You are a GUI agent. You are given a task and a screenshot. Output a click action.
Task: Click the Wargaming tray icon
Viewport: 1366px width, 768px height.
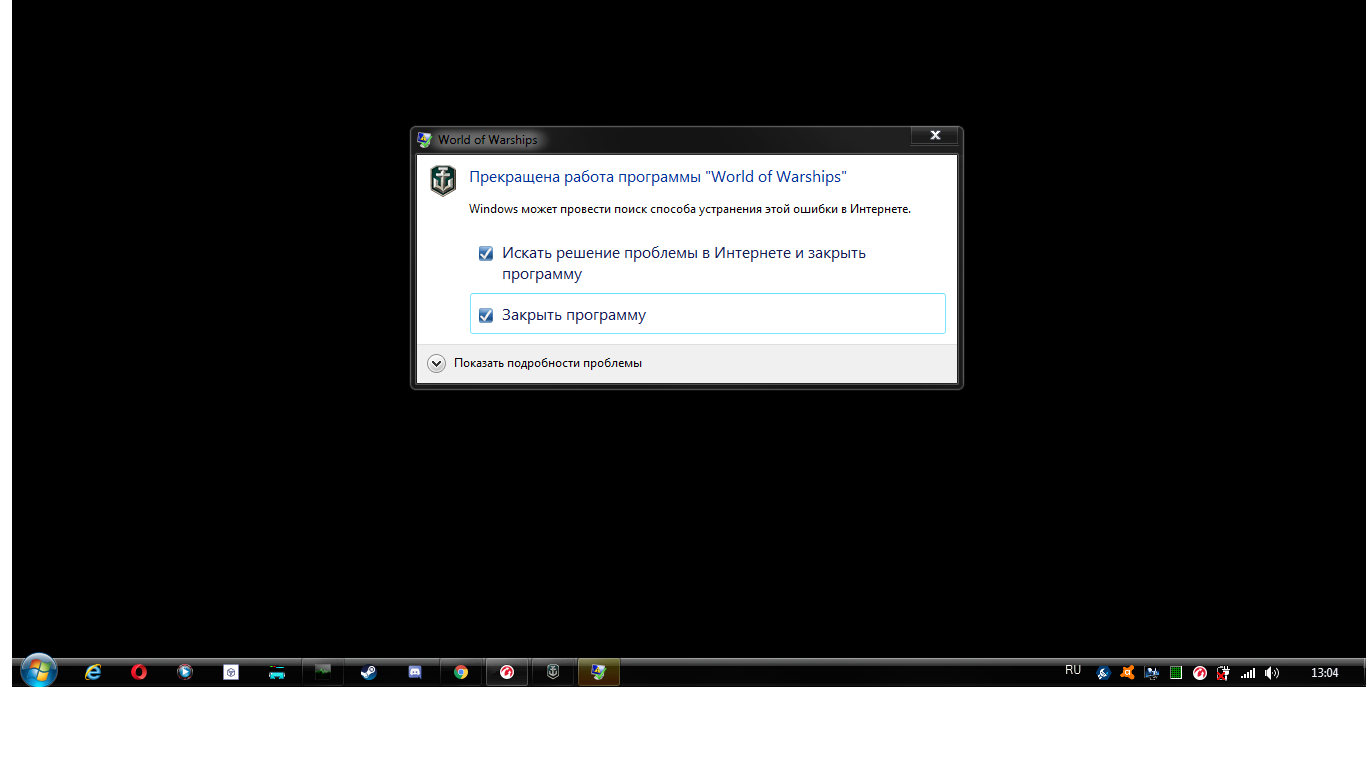point(1200,673)
